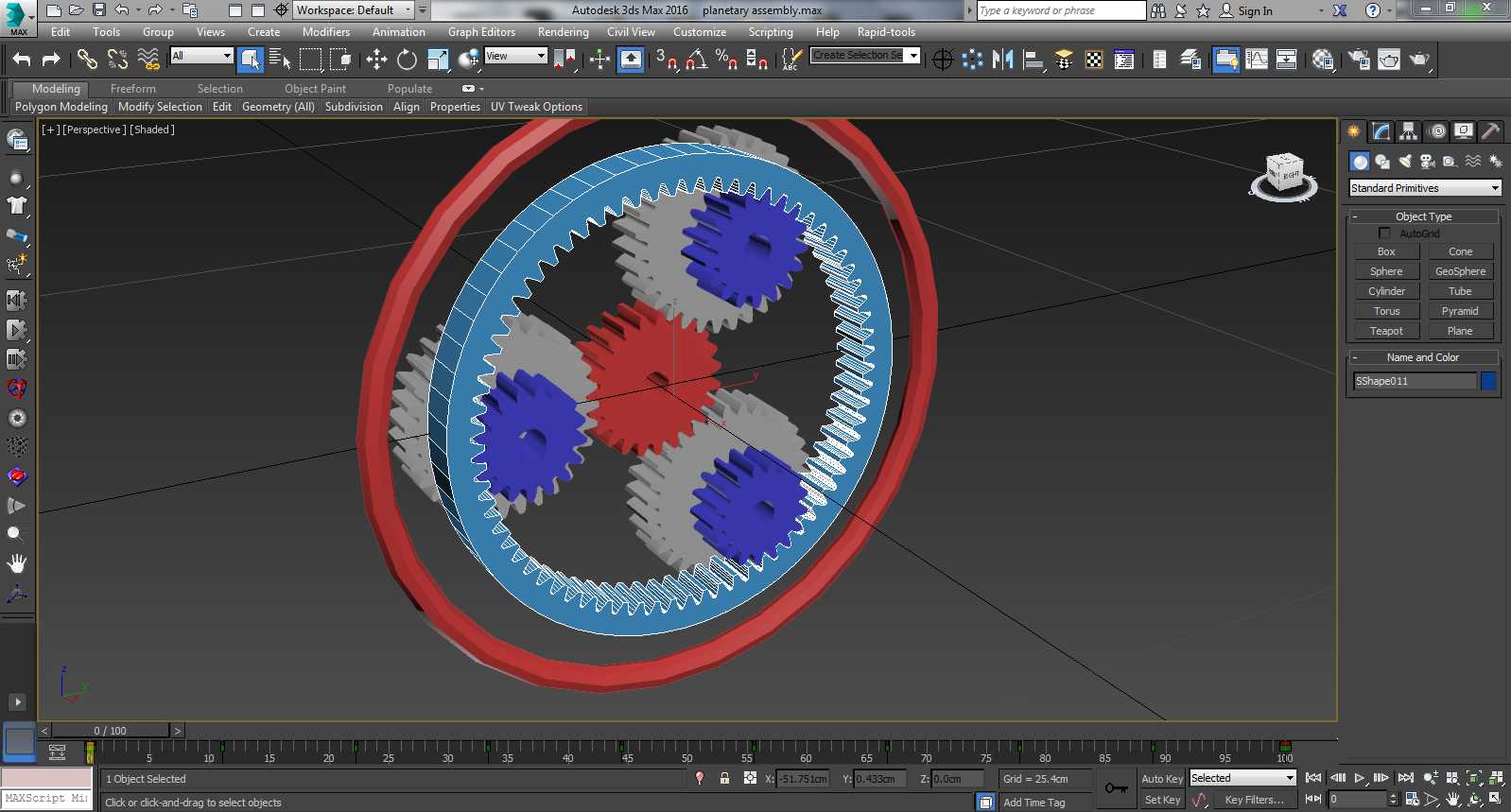Switch to the Modify command panel
1511x812 pixels.
[1381, 131]
